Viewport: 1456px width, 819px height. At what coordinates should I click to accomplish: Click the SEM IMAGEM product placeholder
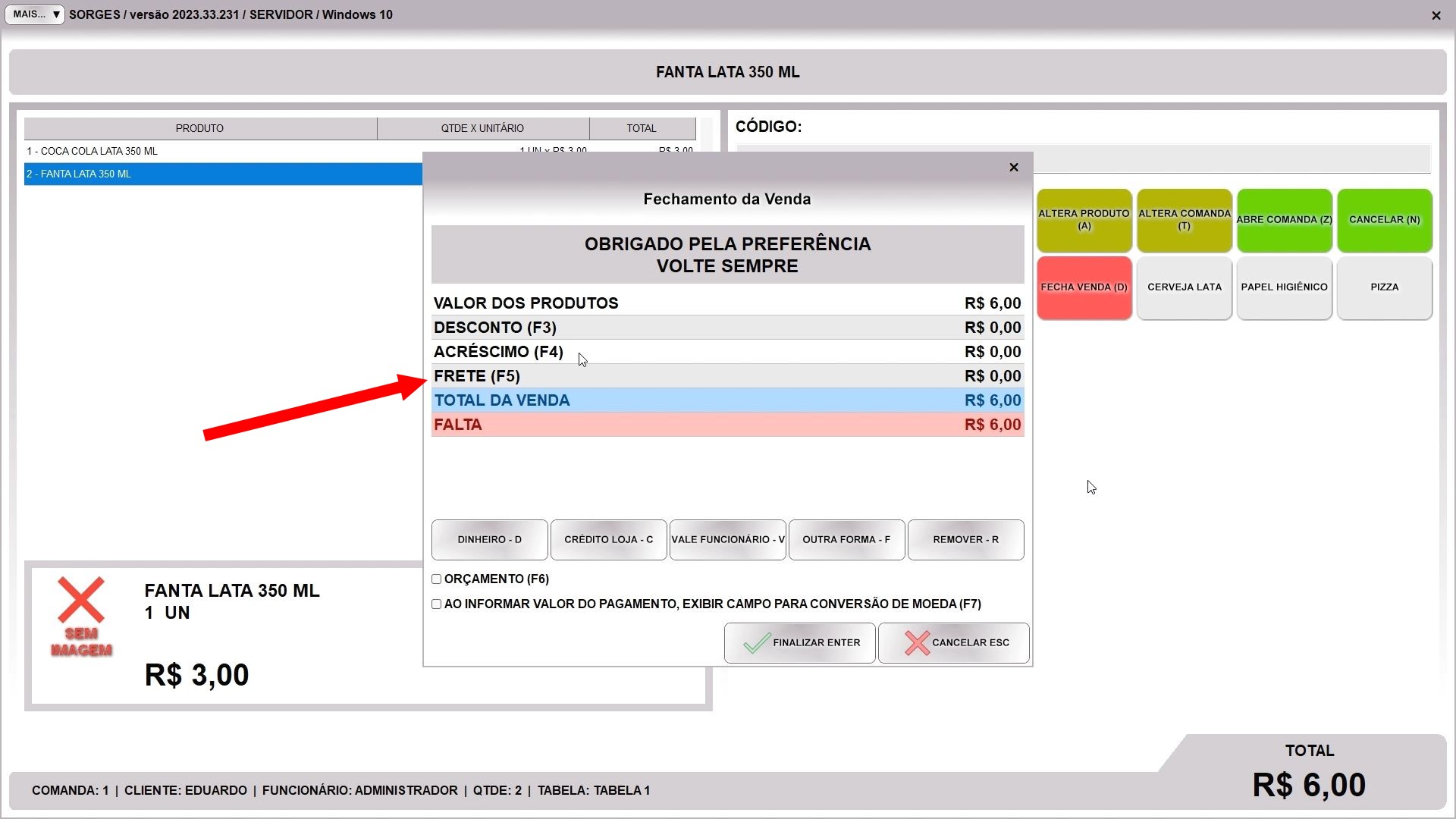coord(81,617)
